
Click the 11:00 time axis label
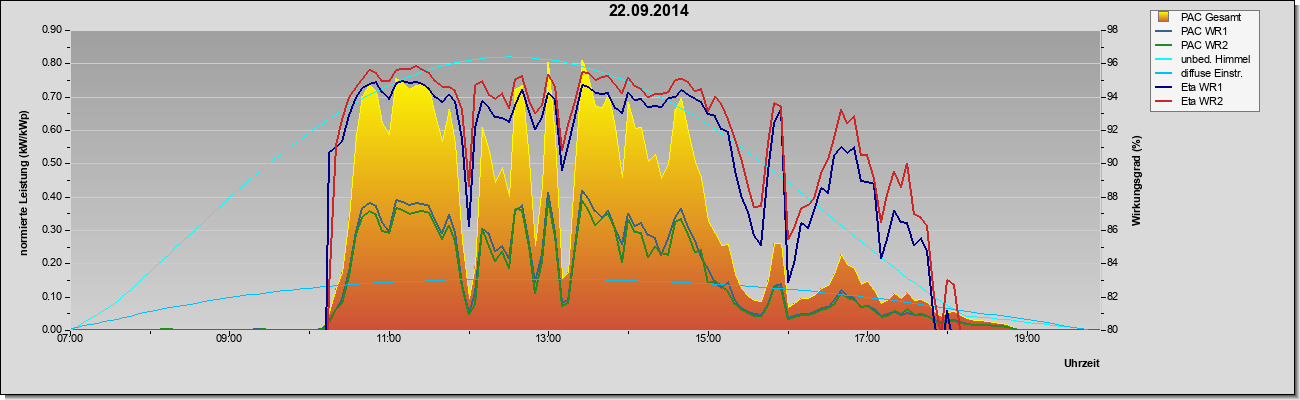click(x=389, y=340)
